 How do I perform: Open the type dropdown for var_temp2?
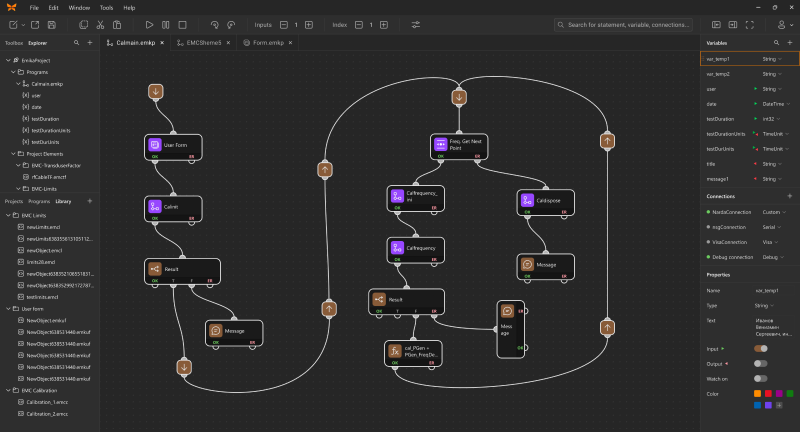point(773,74)
